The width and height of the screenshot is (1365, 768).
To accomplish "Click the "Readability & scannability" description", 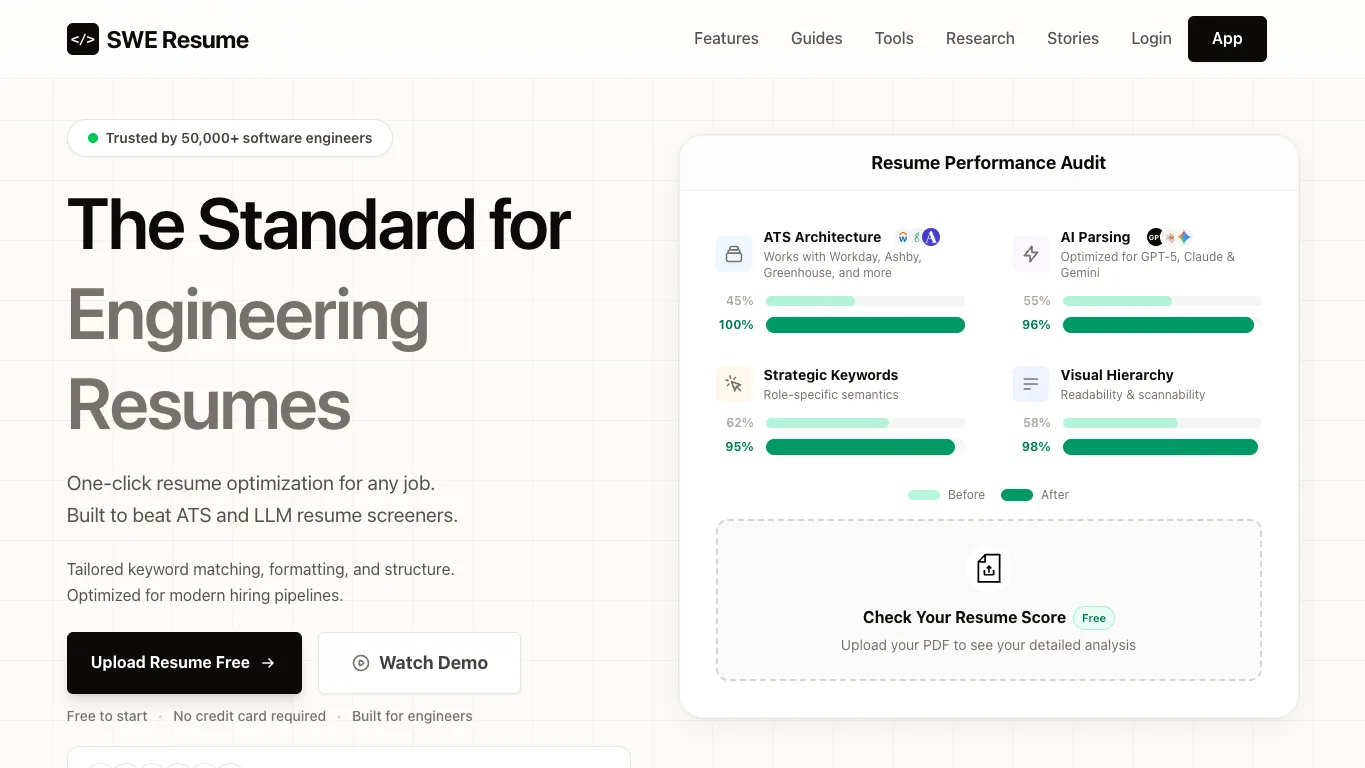I will [1133, 395].
